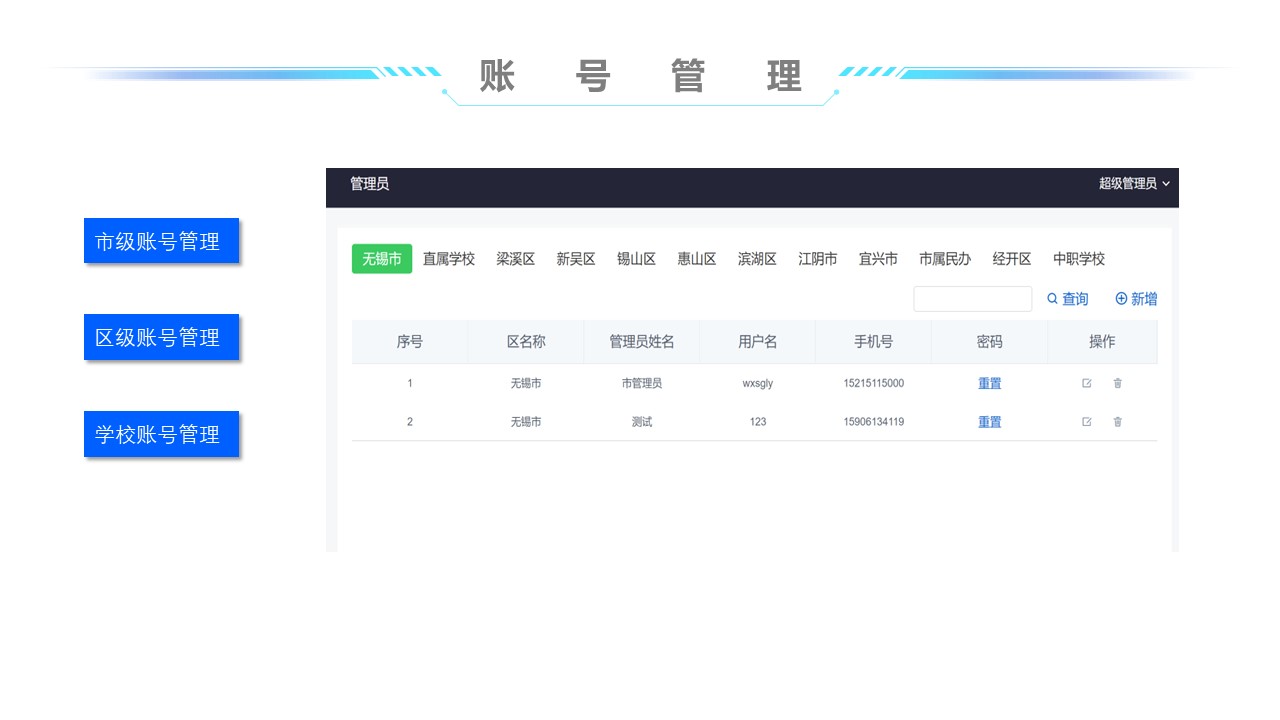Viewport: 1280px width, 720px height.
Task: Click 重置 link for user 123
Action: [x=989, y=422]
